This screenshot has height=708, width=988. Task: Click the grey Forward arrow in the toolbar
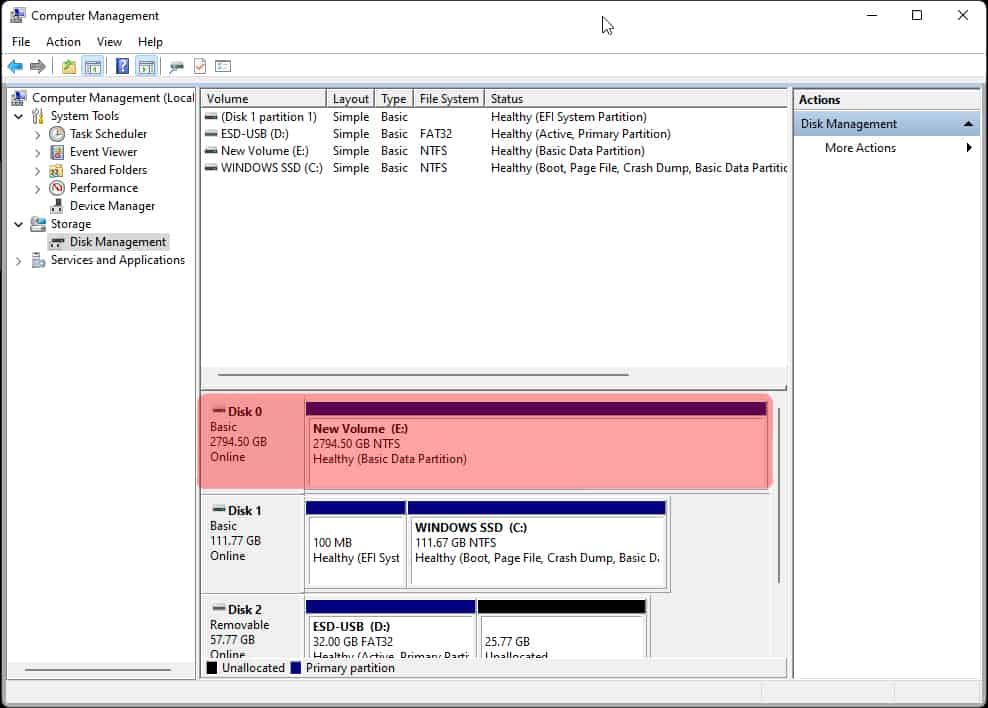tap(38, 66)
